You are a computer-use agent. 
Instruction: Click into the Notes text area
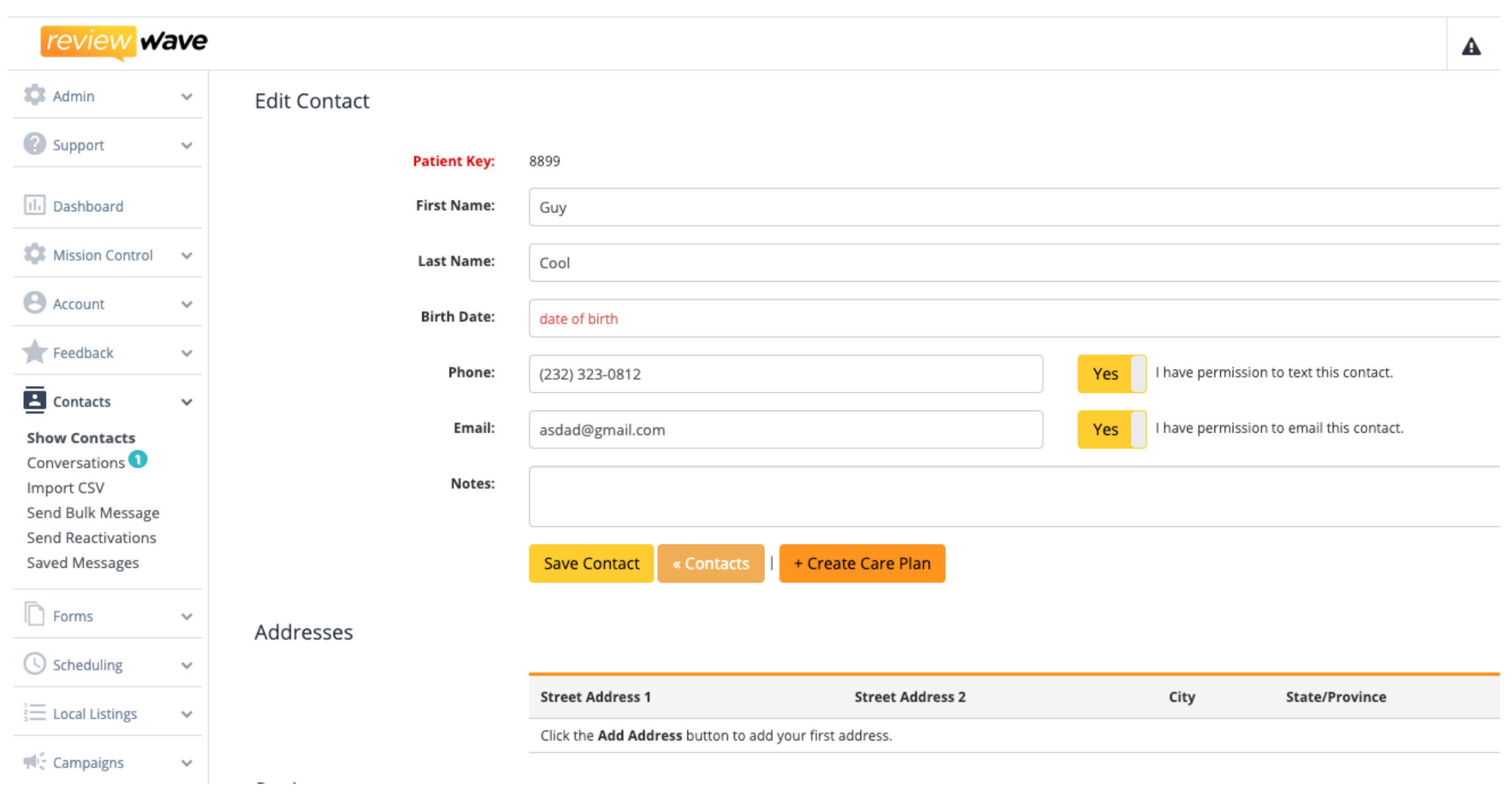pos(1014,496)
